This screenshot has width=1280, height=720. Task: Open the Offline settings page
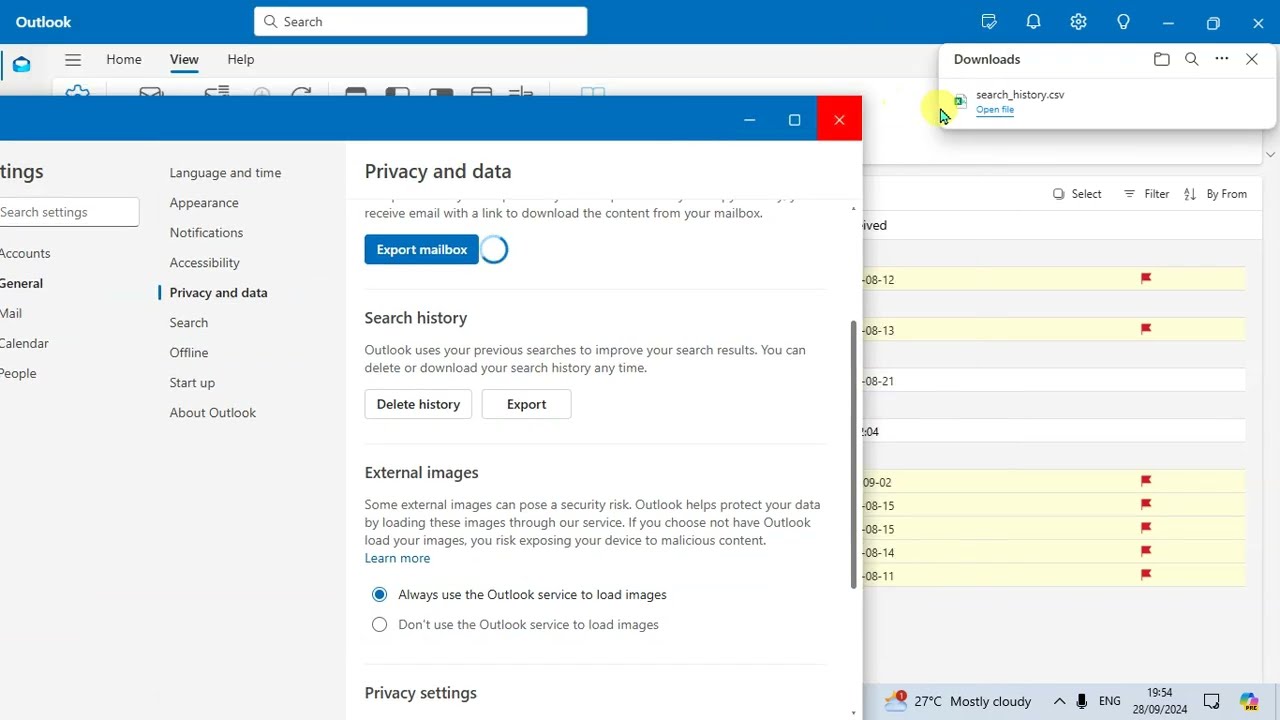pyautogui.click(x=189, y=353)
